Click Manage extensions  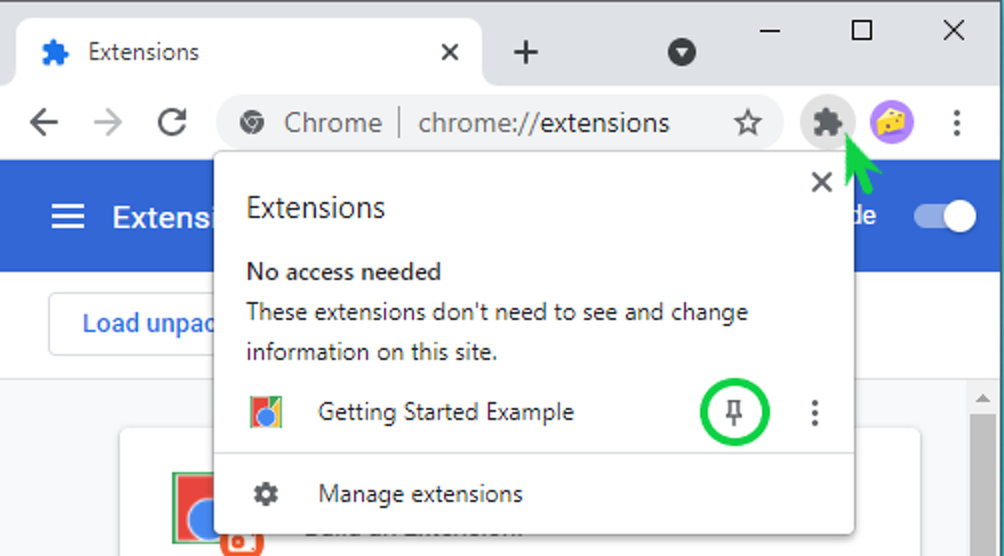[420, 494]
